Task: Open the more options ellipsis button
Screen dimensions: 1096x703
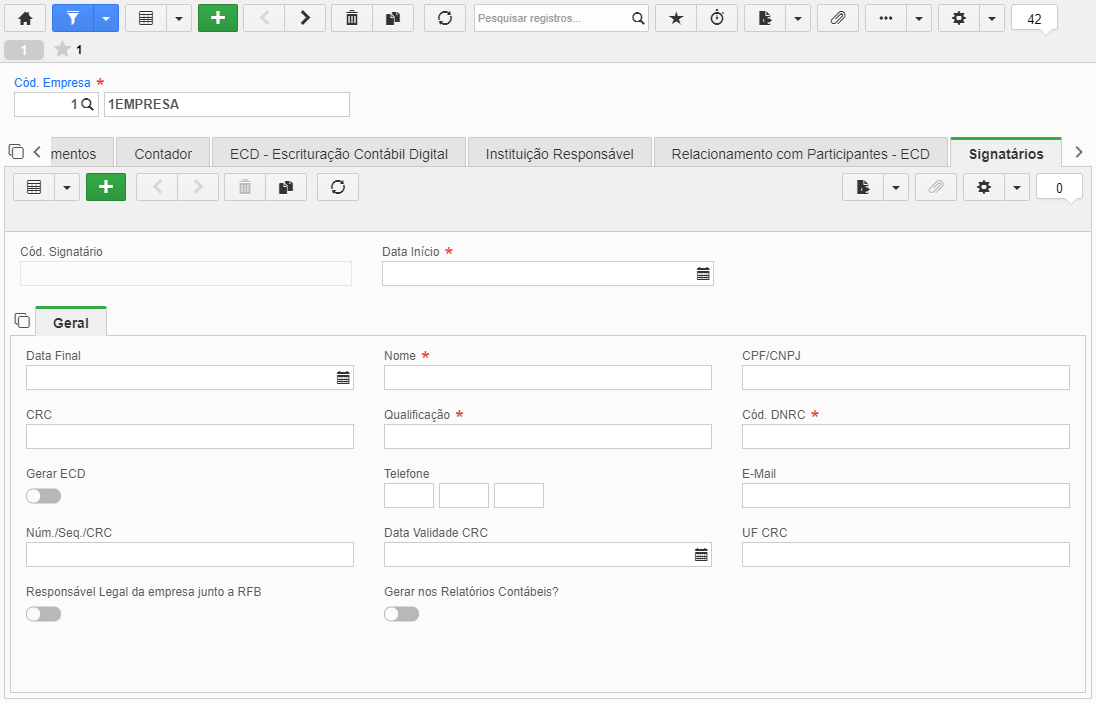Action: point(886,18)
